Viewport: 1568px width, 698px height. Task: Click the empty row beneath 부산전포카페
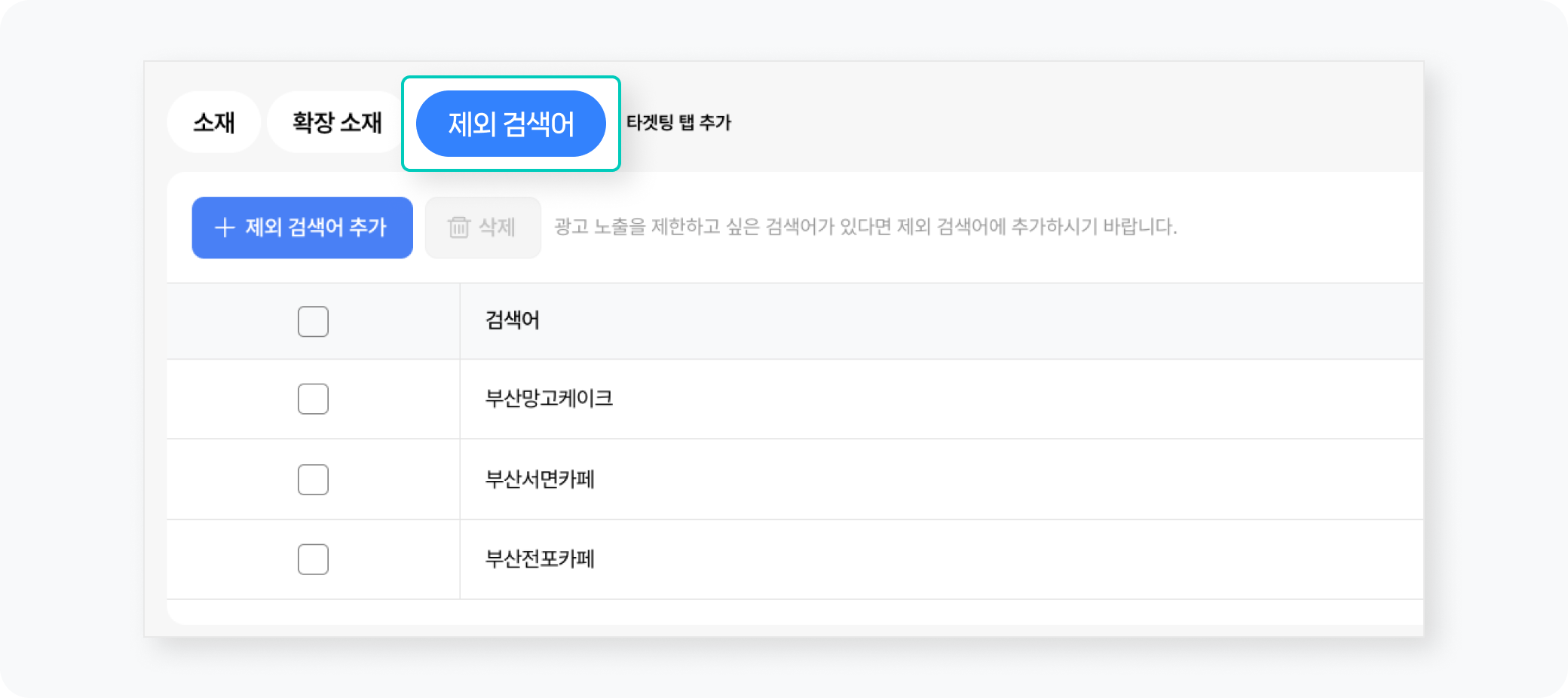point(795,612)
